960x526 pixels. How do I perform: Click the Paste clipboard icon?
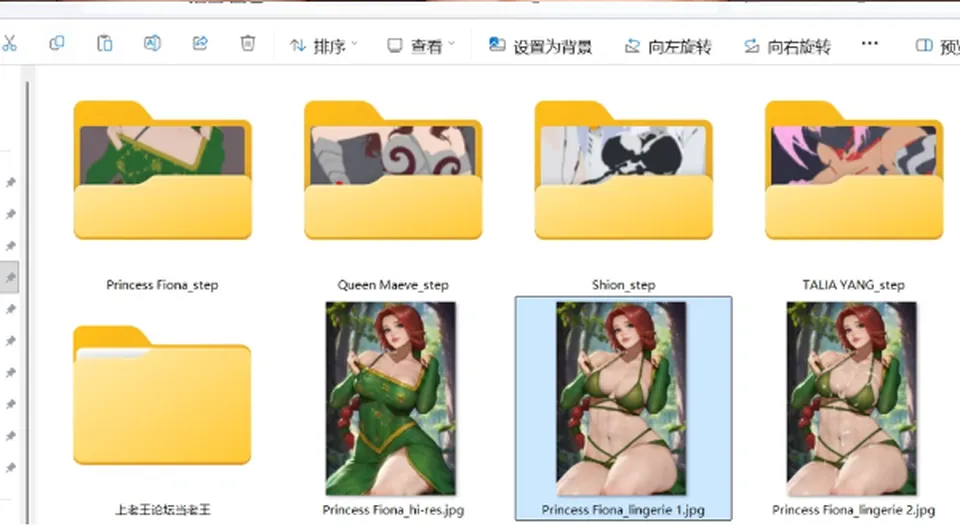tap(105, 43)
